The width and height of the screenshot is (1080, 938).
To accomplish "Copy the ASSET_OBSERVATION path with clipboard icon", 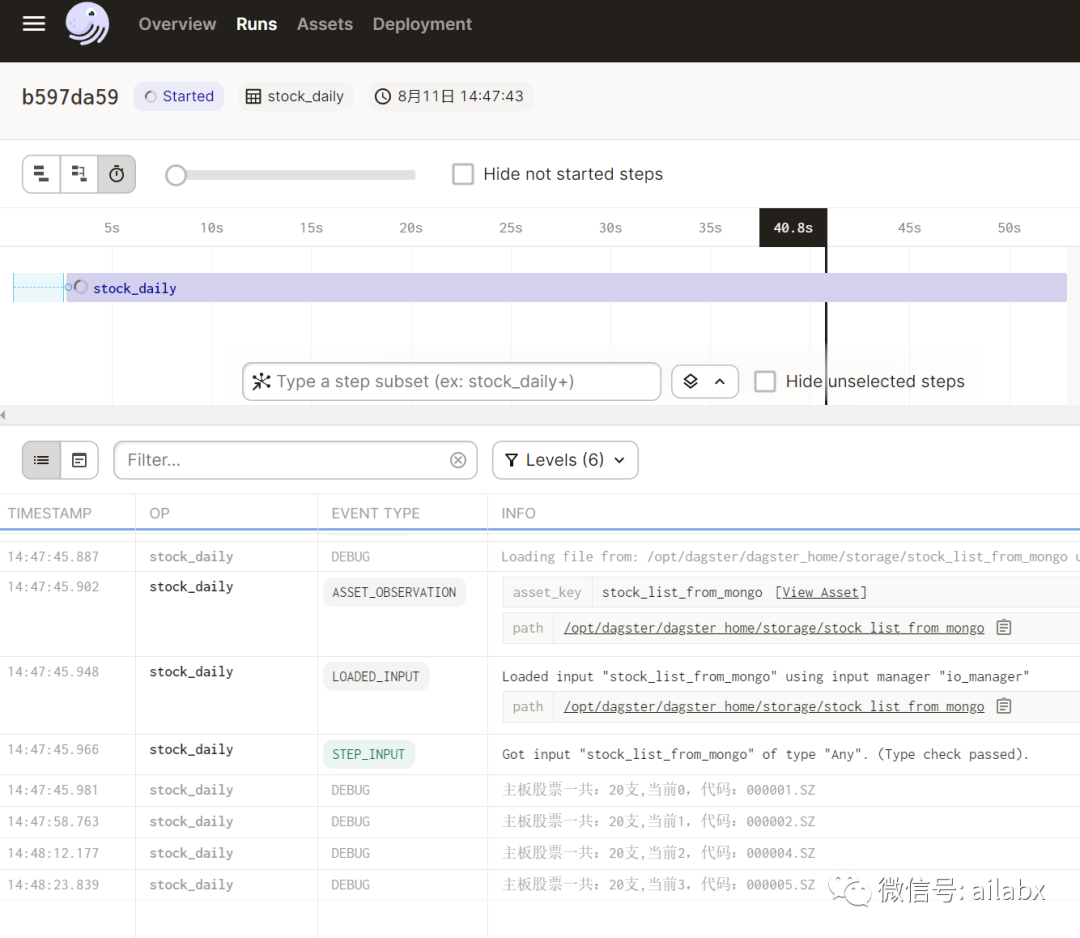I will [1004, 627].
